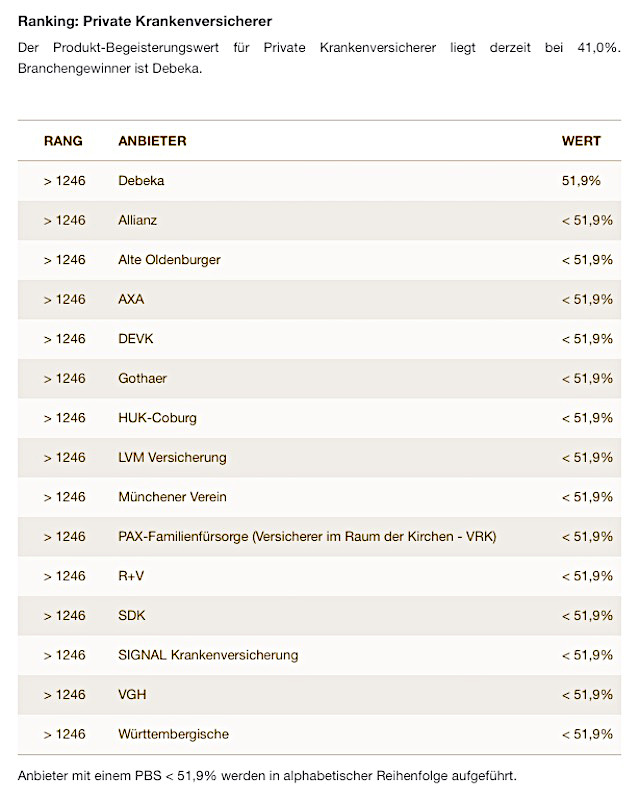Choose Gothaer from the ranking table
The height and width of the screenshot is (800, 639).
click(x=142, y=378)
